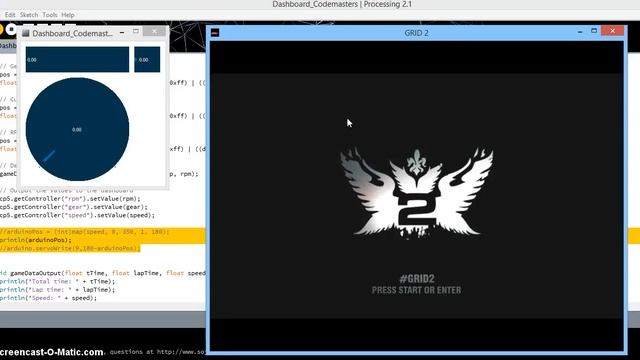640x360 pixels.
Task: Open the Tools menu
Action: (x=50, y=15)
